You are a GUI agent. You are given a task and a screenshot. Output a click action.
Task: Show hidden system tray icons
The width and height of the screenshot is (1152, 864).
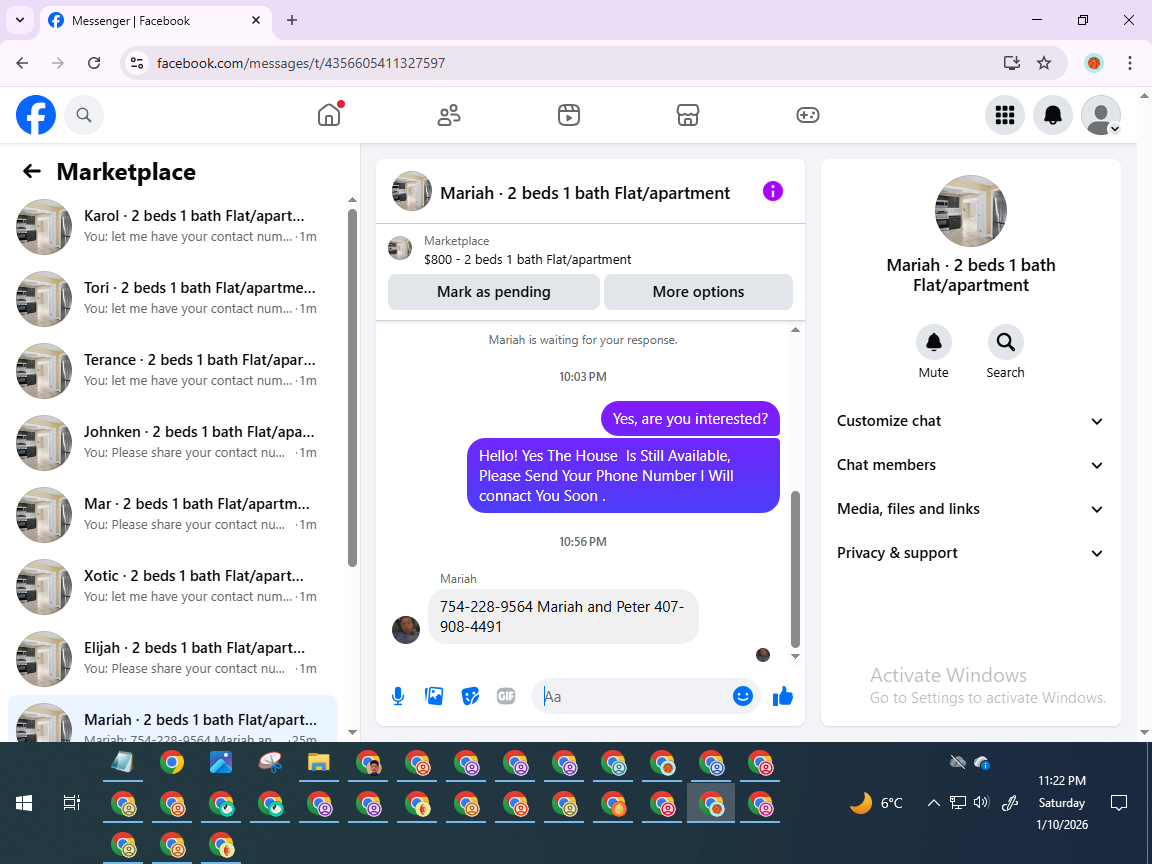(934, 803)
